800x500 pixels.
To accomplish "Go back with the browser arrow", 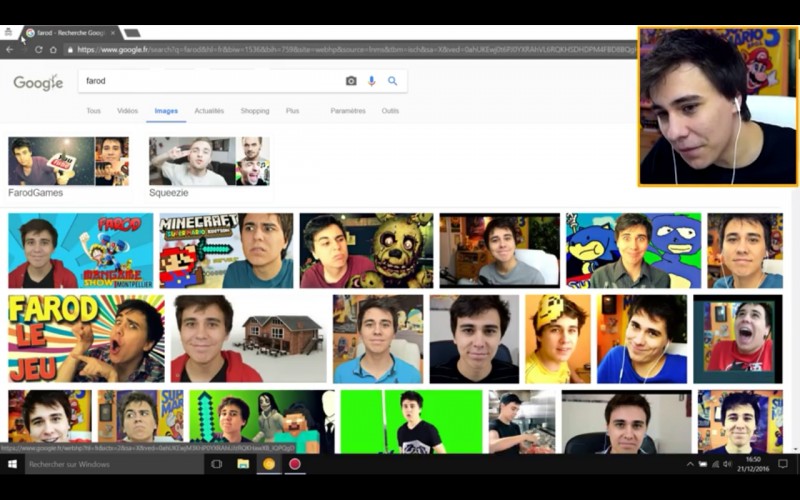I will point(10,49).
